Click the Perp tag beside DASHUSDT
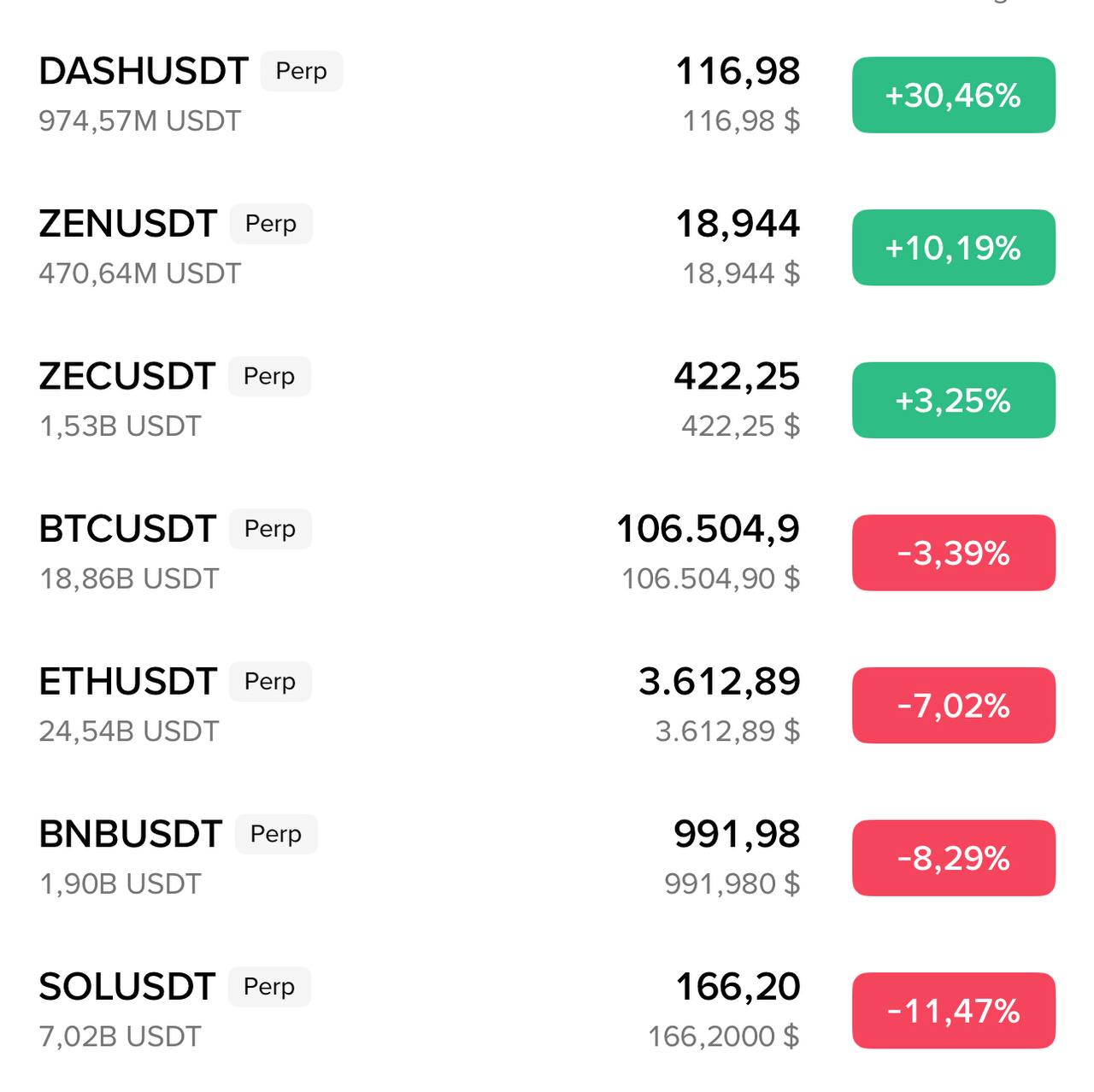 tap(301, 71)
